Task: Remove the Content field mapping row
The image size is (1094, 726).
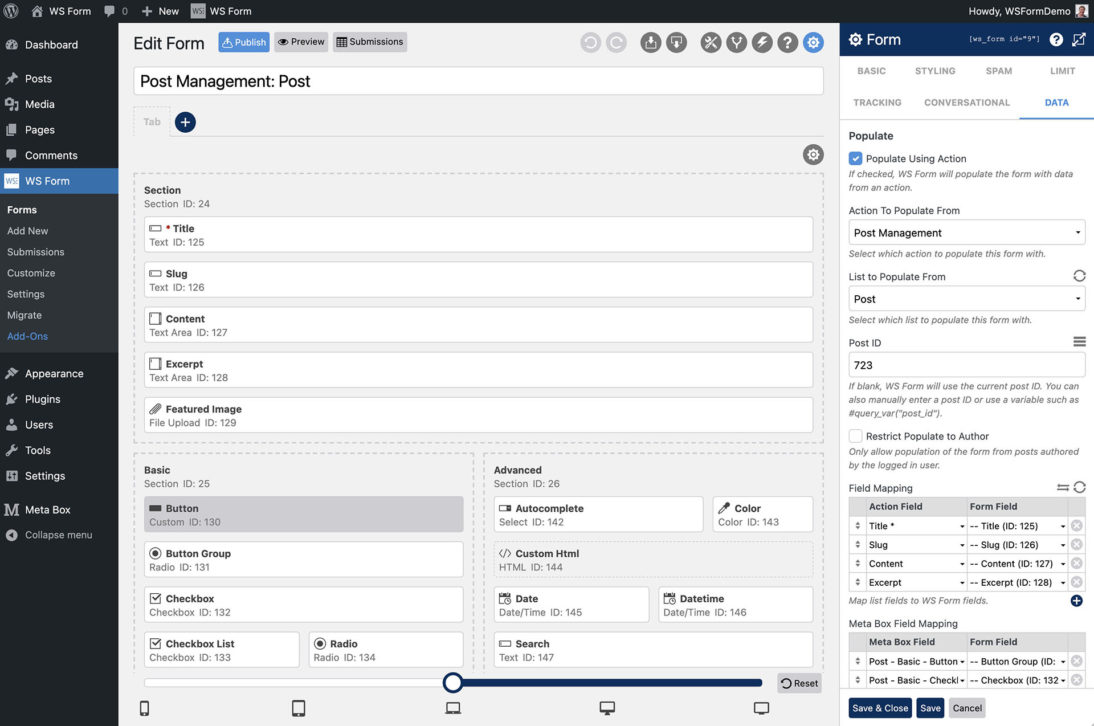Action: point(1077,564)
